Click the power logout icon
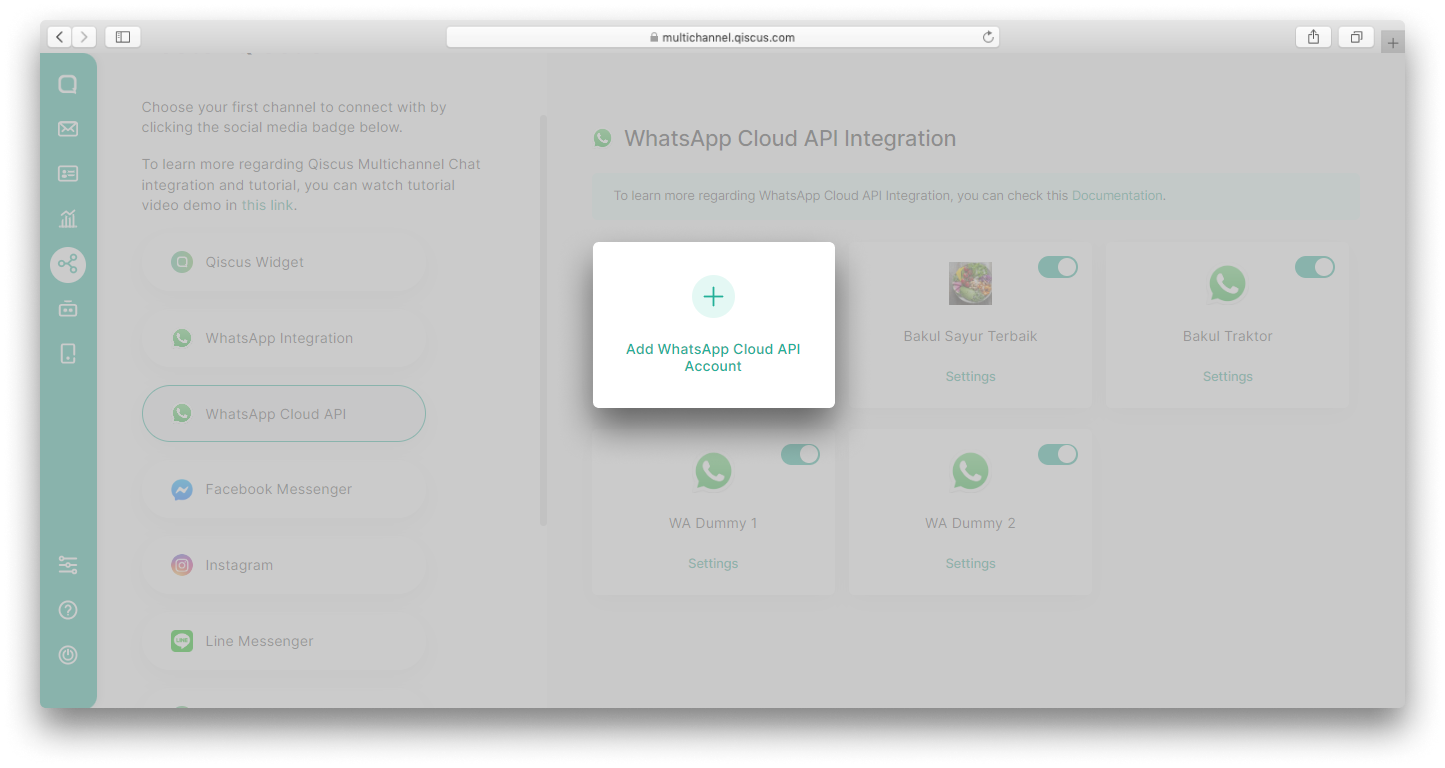 coord(68,655)
